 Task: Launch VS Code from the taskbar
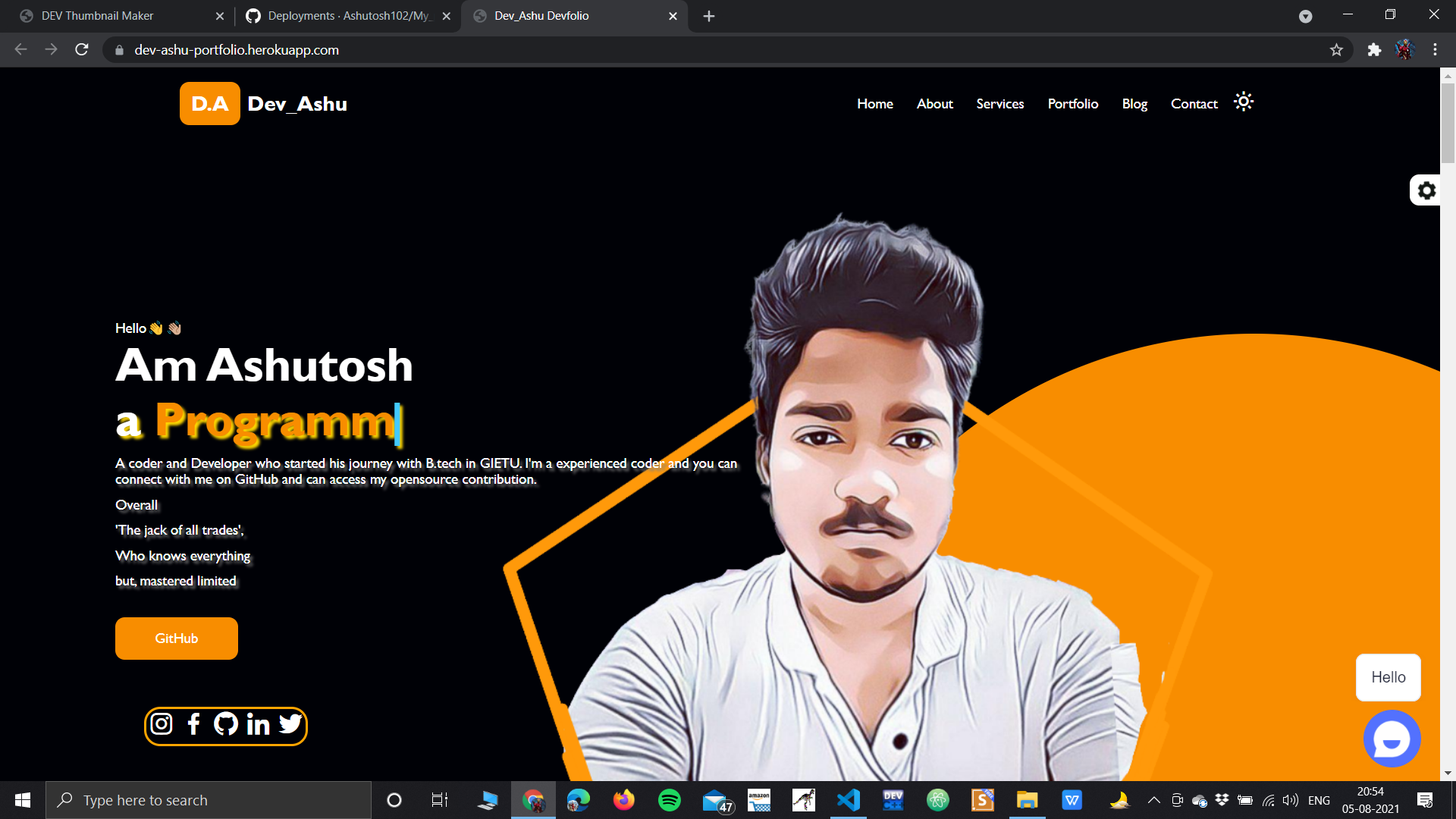point(848,799)
